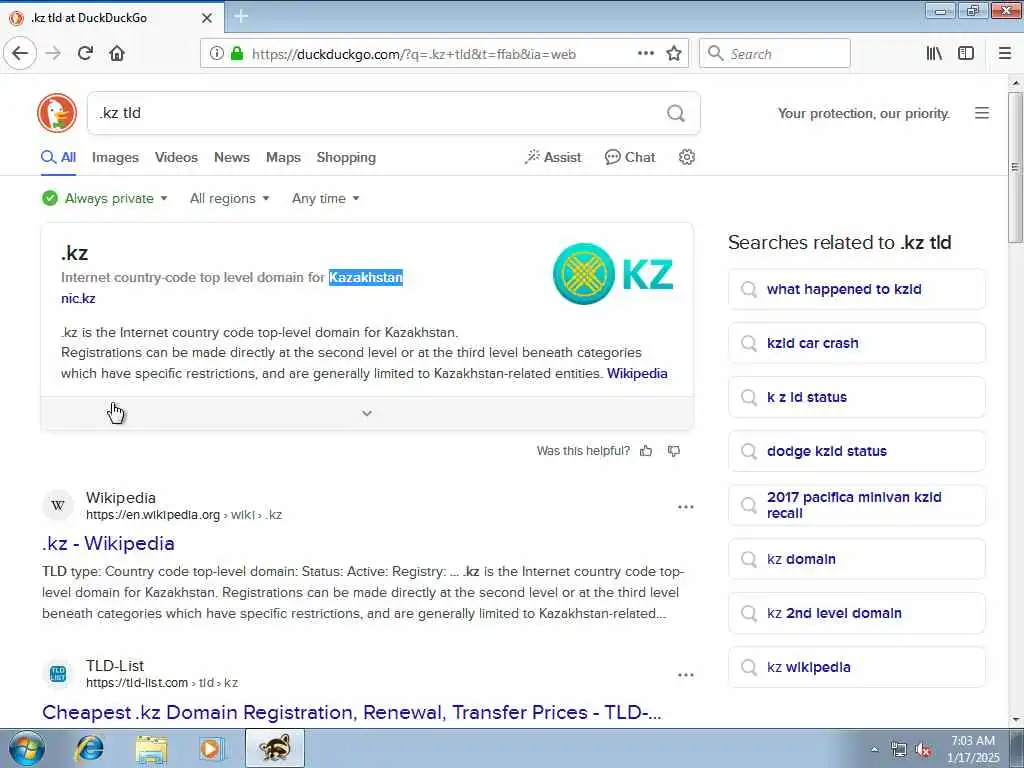The width and height of the screenshot is (1024, 768).
Task: Search related 'kz domain'
Action: coord(857,559)
